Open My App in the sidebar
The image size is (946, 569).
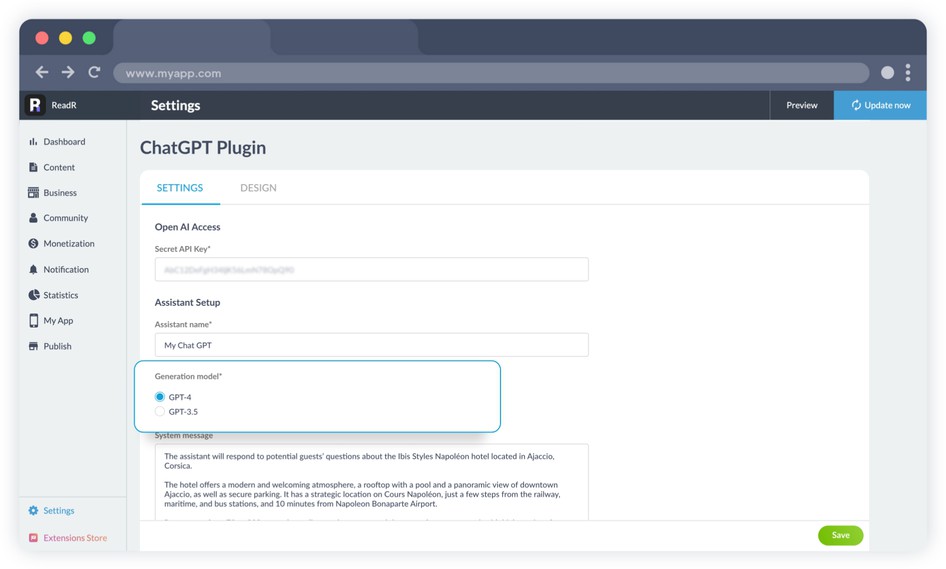59,320
